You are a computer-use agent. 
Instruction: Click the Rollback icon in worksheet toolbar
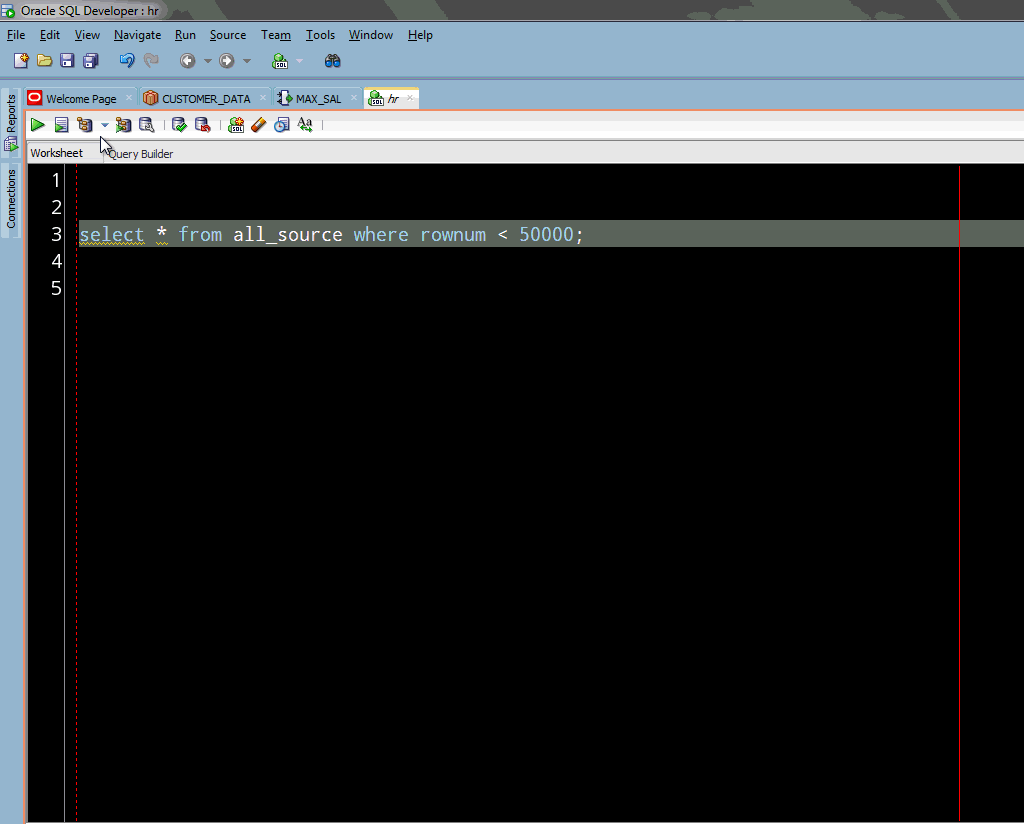(202, 125)
